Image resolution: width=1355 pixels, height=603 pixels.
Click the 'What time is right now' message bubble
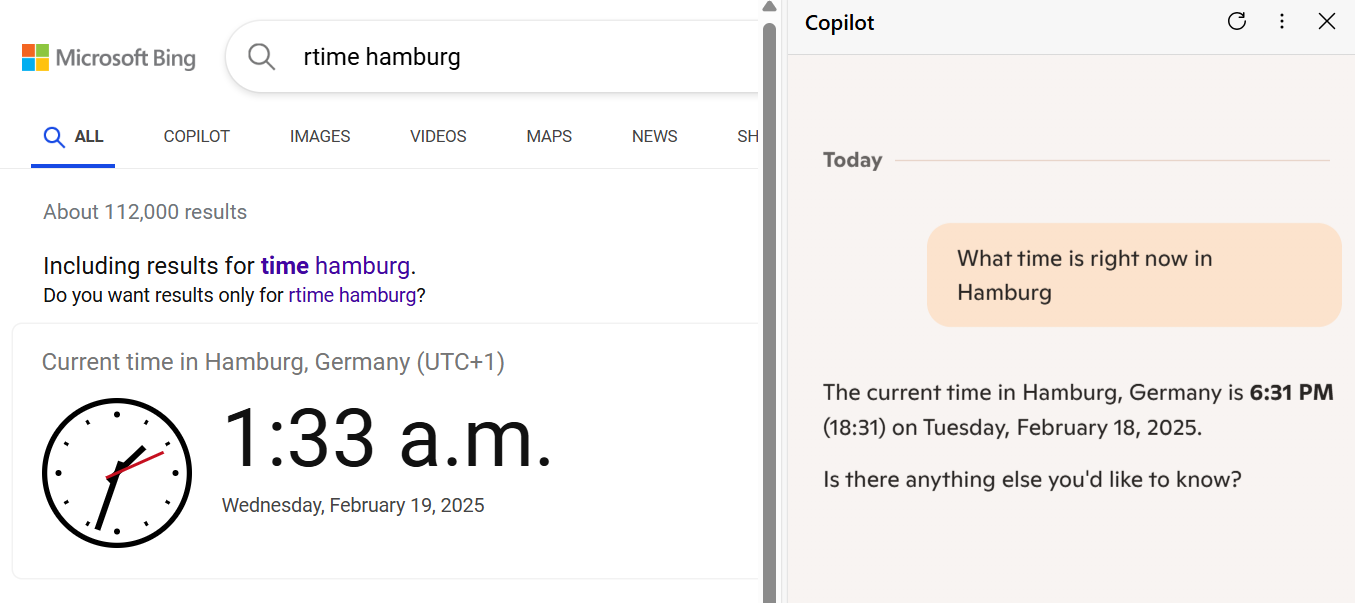(x=1133, y=275)
